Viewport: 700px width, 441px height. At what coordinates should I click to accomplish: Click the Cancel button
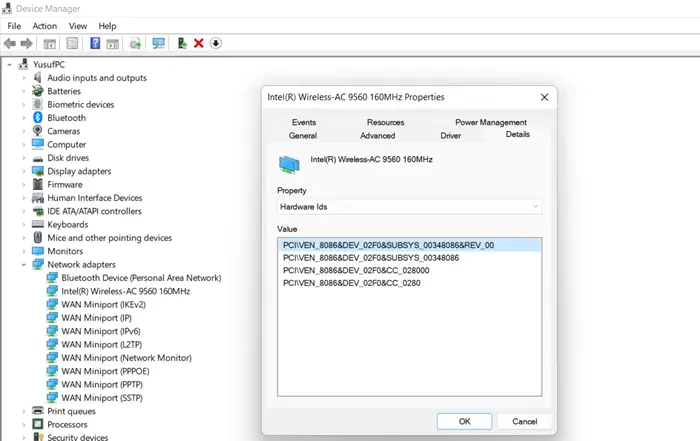[525, 421]
